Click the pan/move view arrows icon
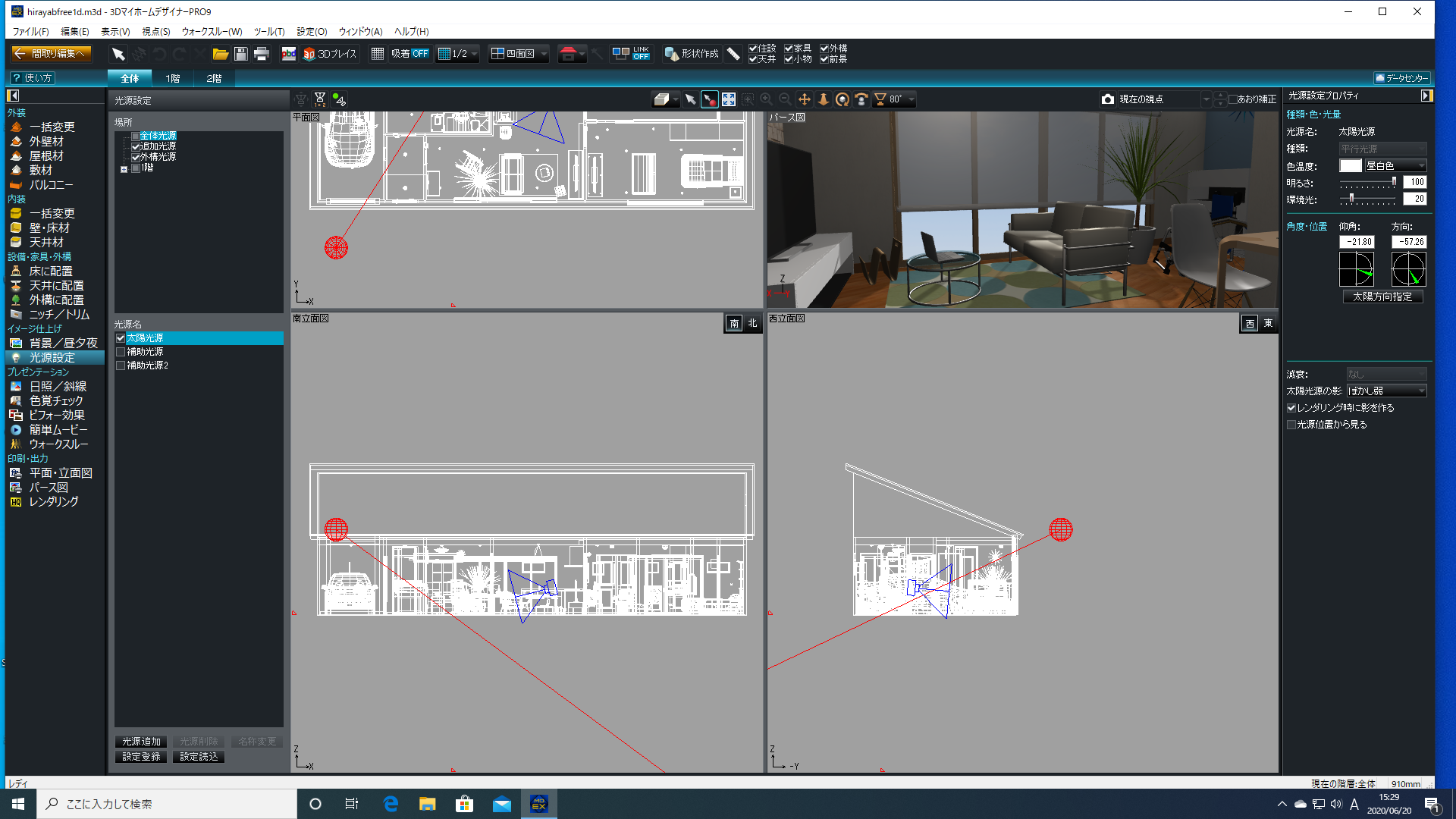The image size is (1456, 819). 805,99
